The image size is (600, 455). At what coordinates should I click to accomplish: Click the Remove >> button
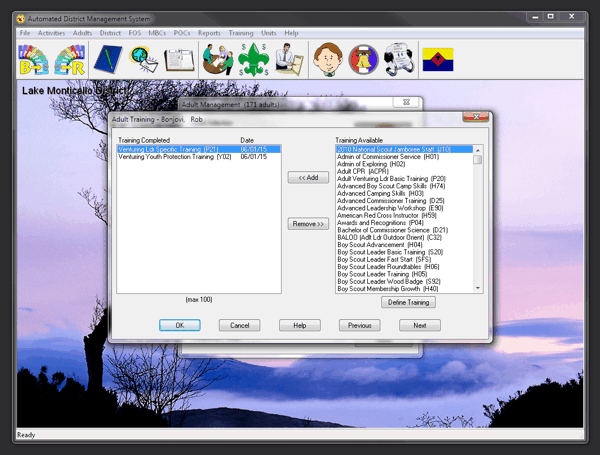(308, 224)
